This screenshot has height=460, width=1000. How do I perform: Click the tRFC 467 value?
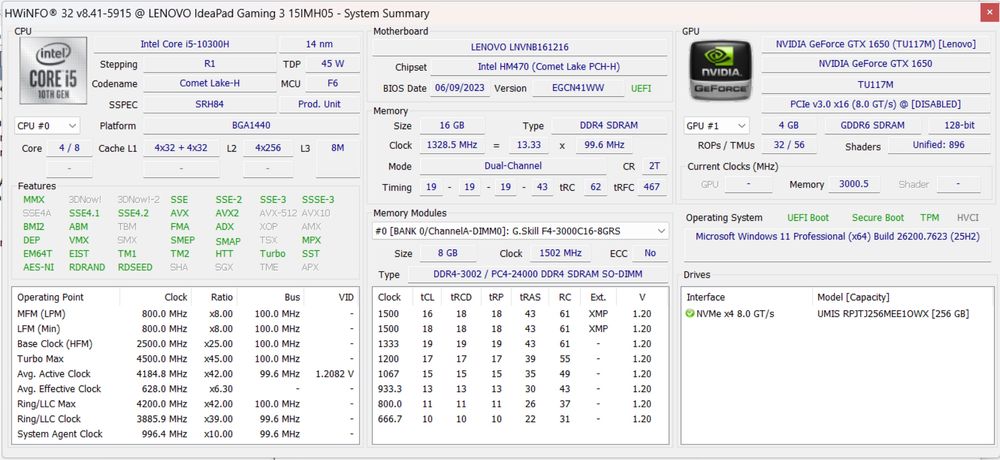(652, 188)
